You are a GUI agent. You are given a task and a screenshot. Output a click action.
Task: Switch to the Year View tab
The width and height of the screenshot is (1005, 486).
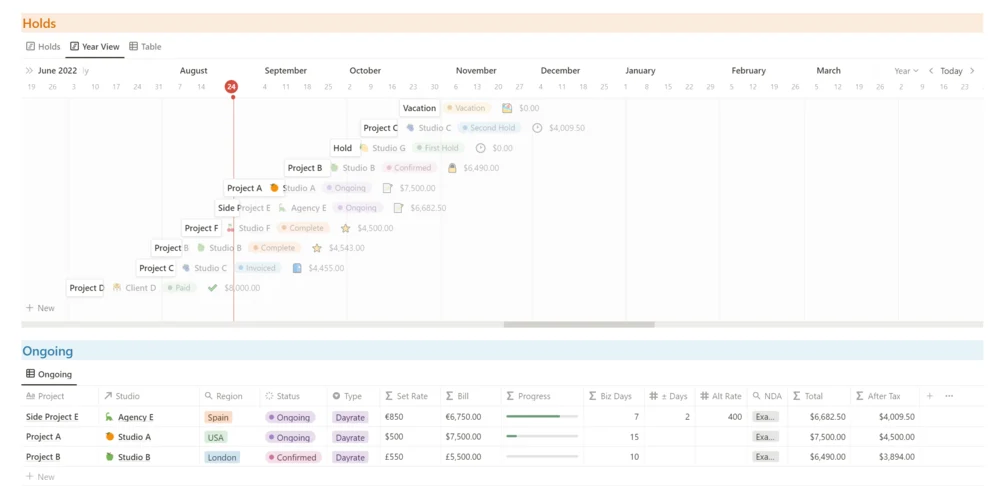click(95, 47)
